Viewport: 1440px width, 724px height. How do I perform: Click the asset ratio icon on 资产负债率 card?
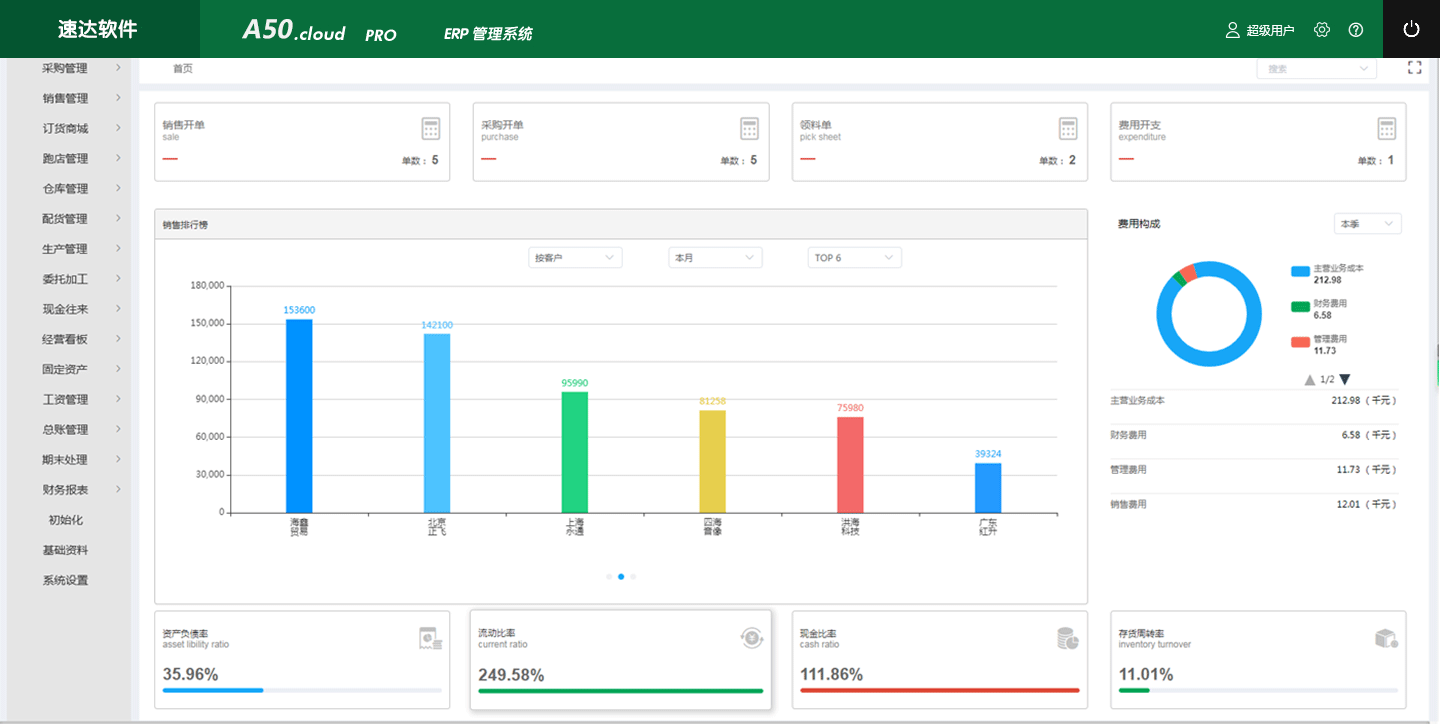[430, 637]
